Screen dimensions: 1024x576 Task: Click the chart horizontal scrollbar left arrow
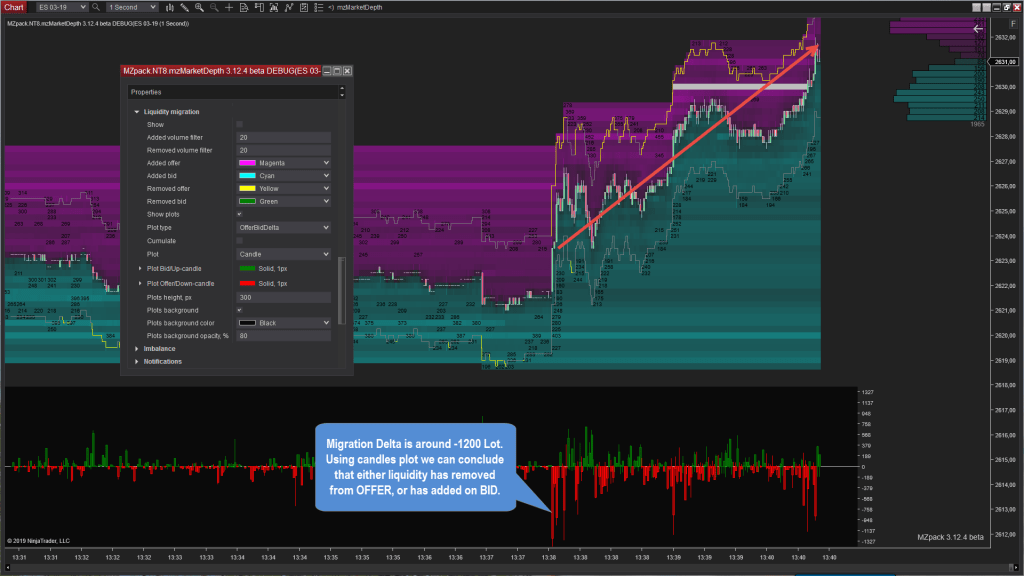coord(7,568)
